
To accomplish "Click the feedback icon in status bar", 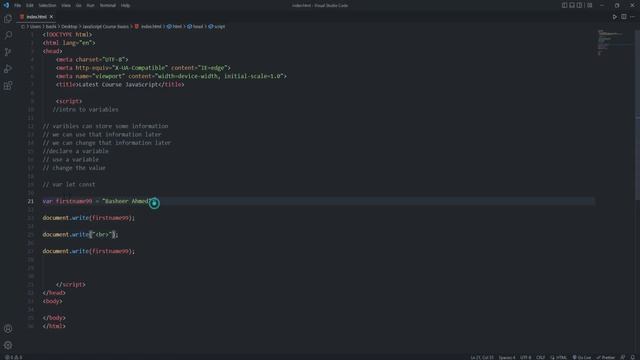I will click(623, 357).
